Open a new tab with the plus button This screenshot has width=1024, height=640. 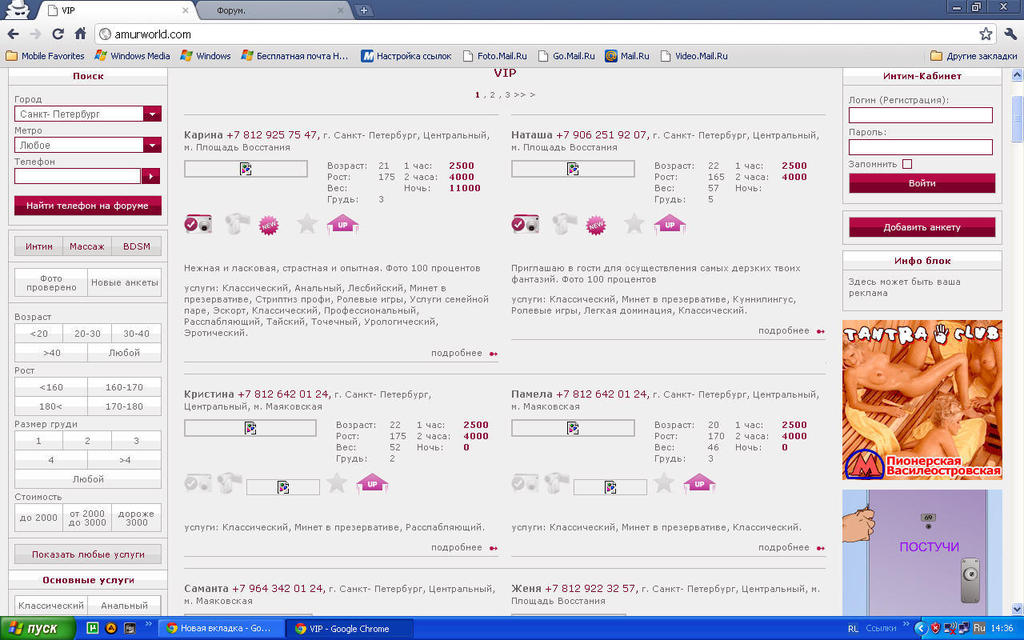[x=364, y=10]
